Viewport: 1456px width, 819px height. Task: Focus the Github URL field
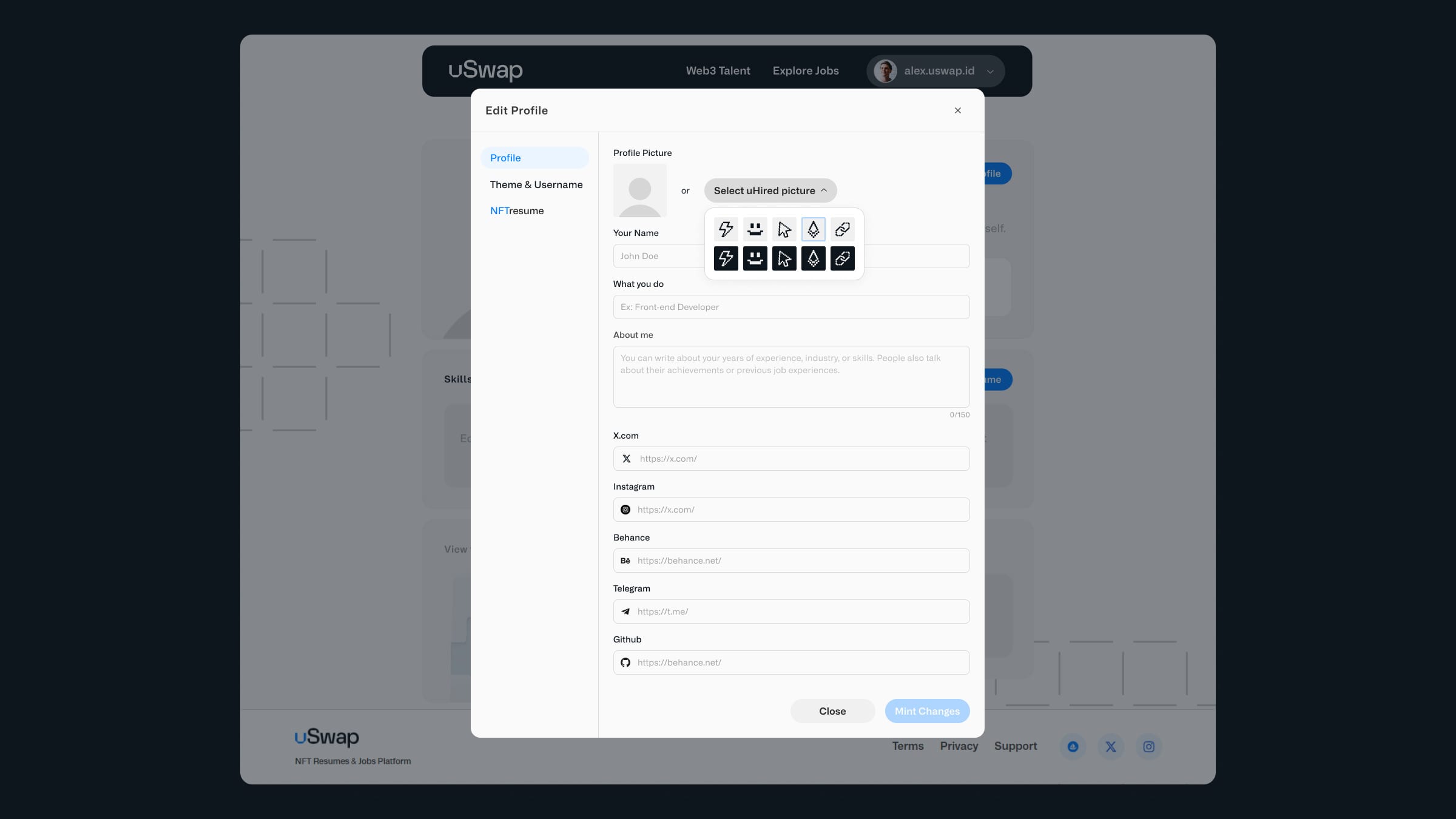point(791,662)
